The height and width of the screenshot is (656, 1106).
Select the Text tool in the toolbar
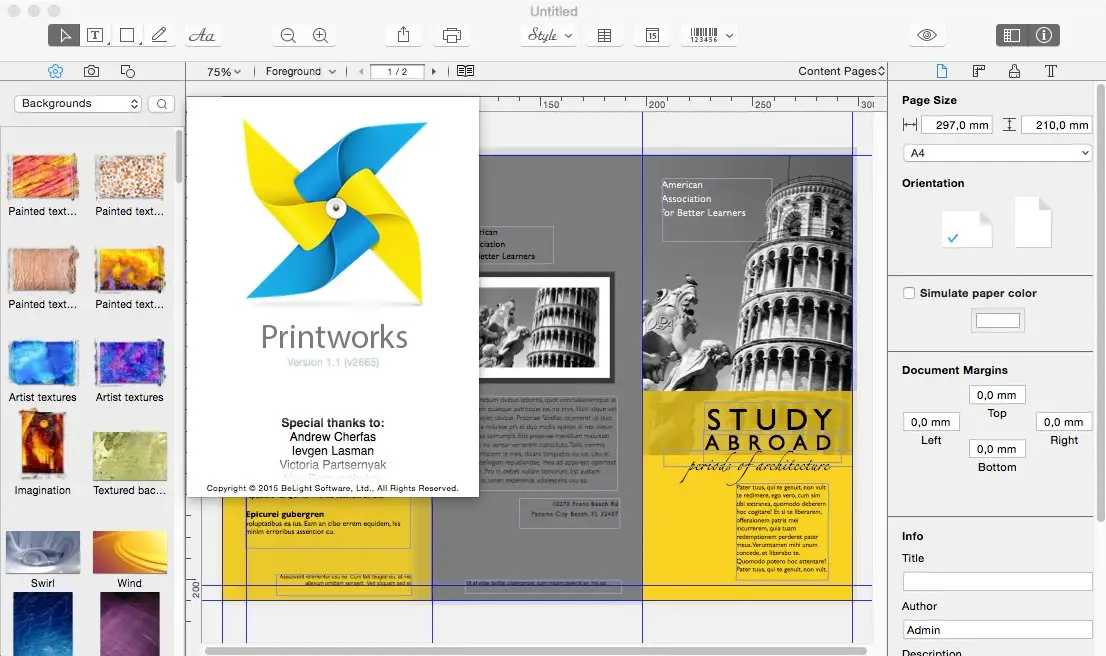(x=95, y=35)
